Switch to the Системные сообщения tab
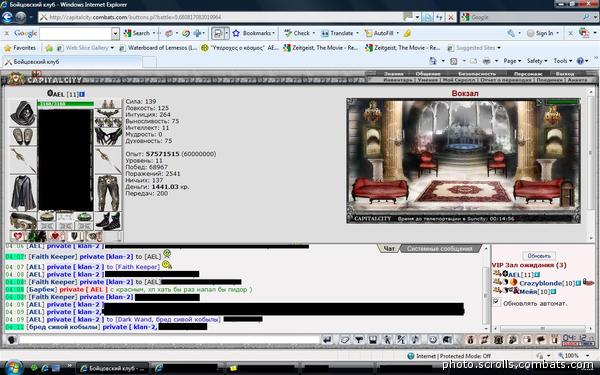 point(439,249)
